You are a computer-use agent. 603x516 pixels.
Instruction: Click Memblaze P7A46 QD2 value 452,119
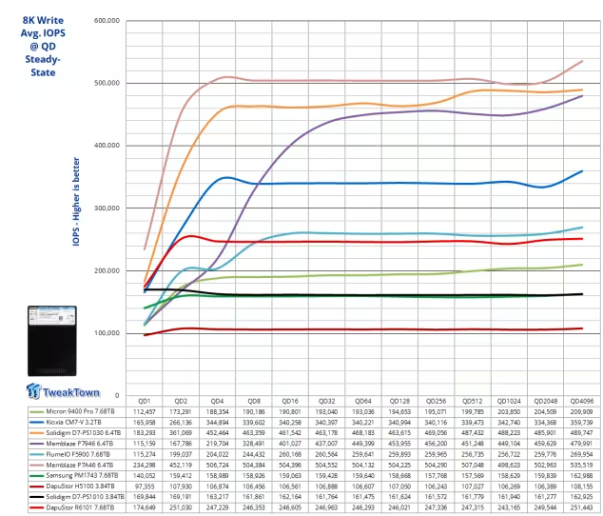[180, 465]
